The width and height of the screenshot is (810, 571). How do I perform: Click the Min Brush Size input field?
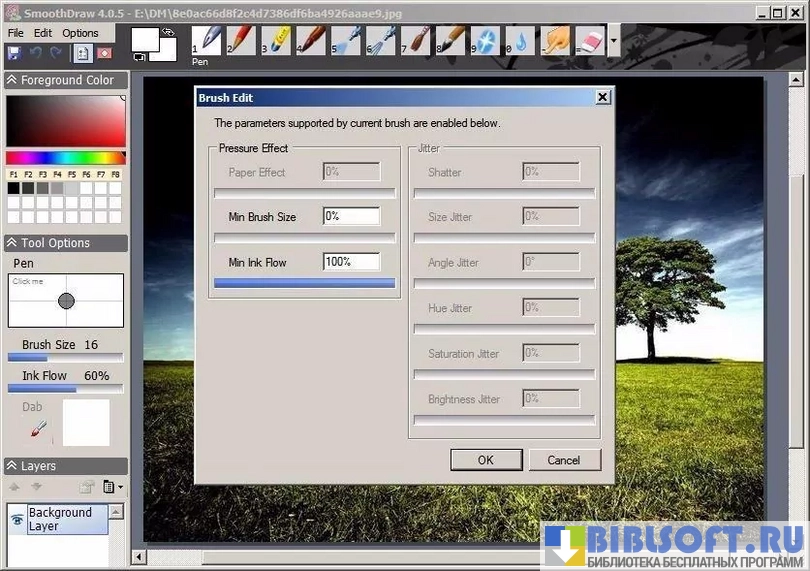pyautogui.click(x=351, y=216)
